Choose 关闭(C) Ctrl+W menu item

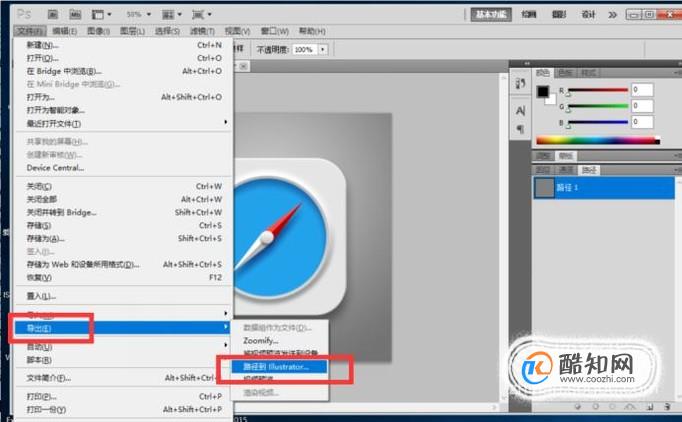click(124, 186)
